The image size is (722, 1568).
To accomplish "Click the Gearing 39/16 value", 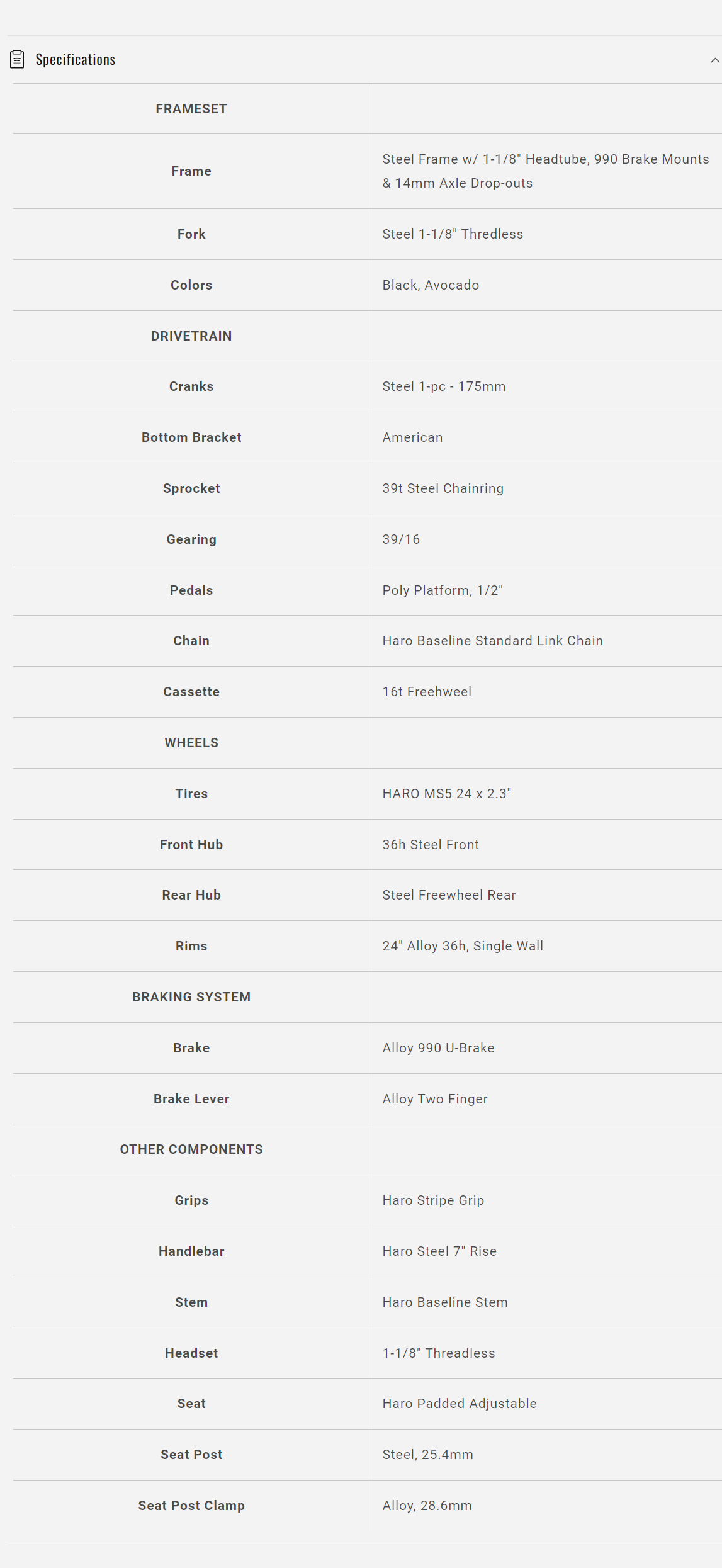I will pos(401,539).
